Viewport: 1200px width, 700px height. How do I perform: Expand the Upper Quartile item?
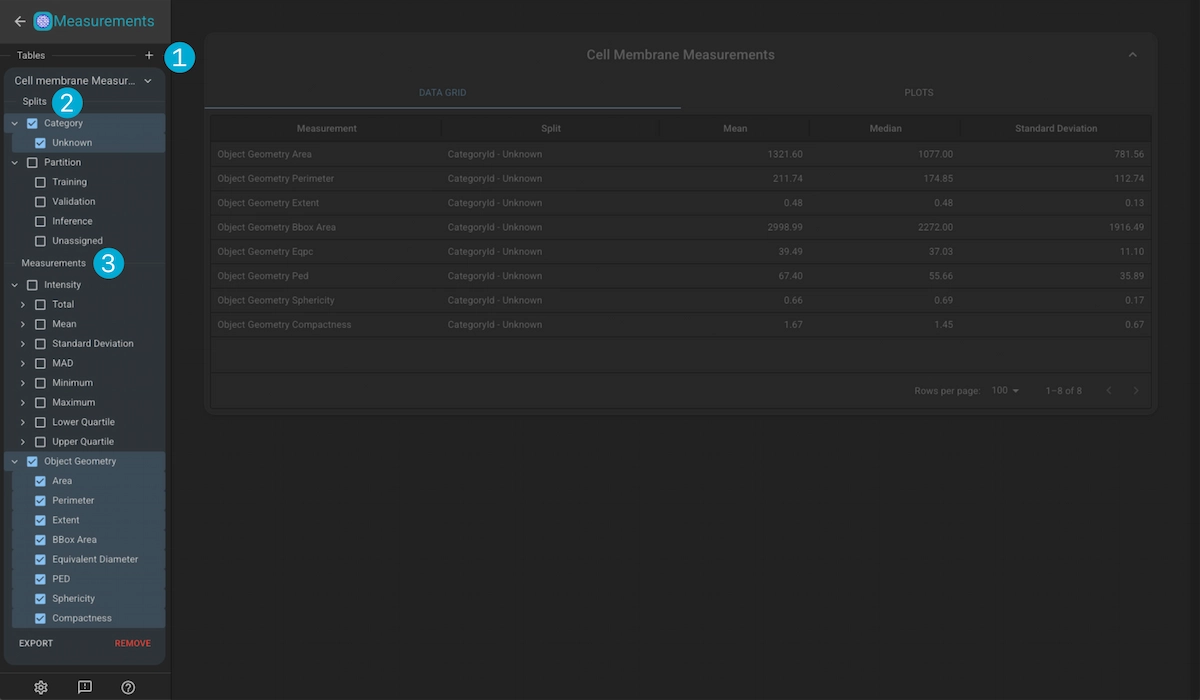23,441
